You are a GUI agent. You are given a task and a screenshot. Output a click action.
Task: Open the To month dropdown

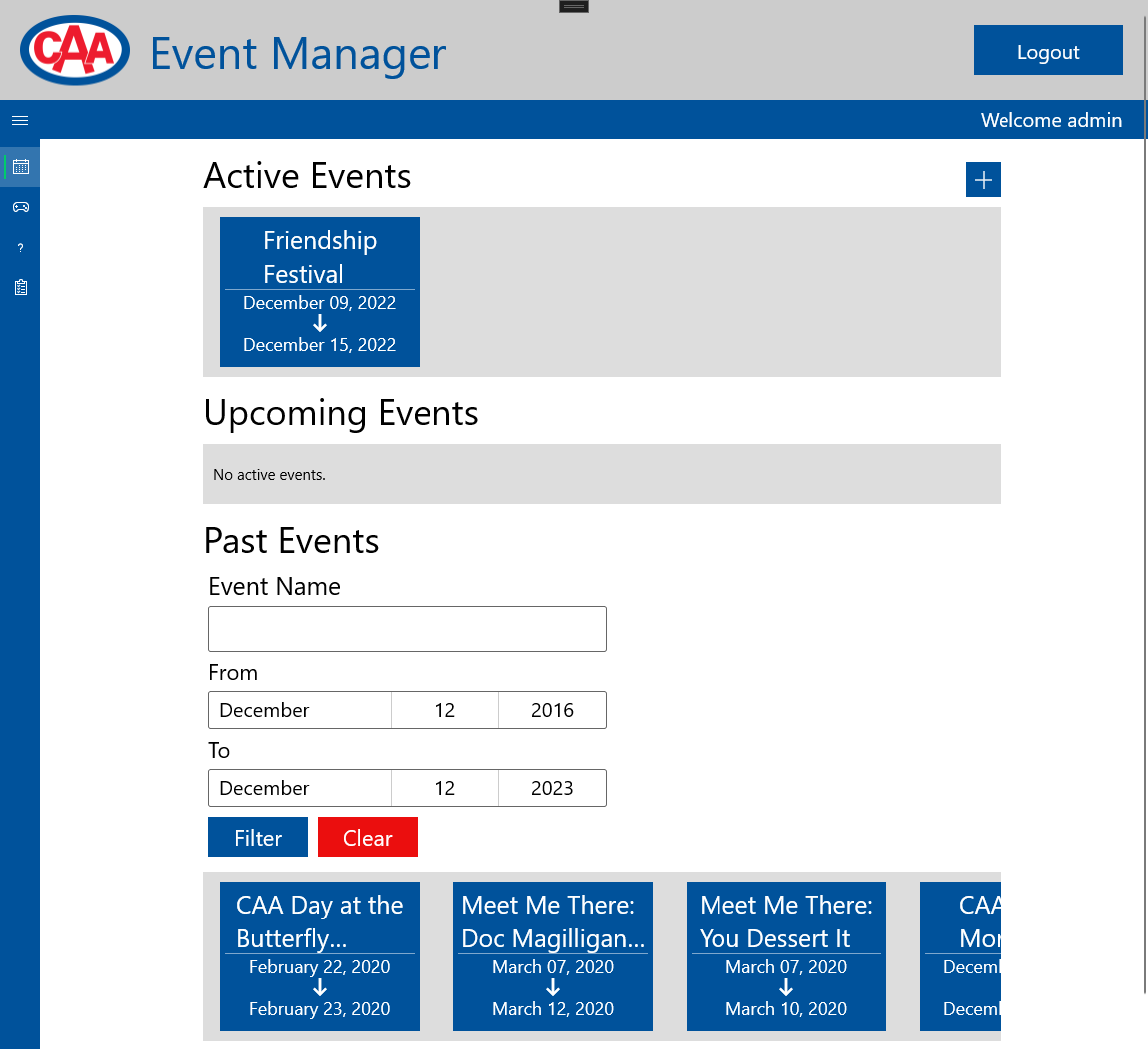point(299,788)
